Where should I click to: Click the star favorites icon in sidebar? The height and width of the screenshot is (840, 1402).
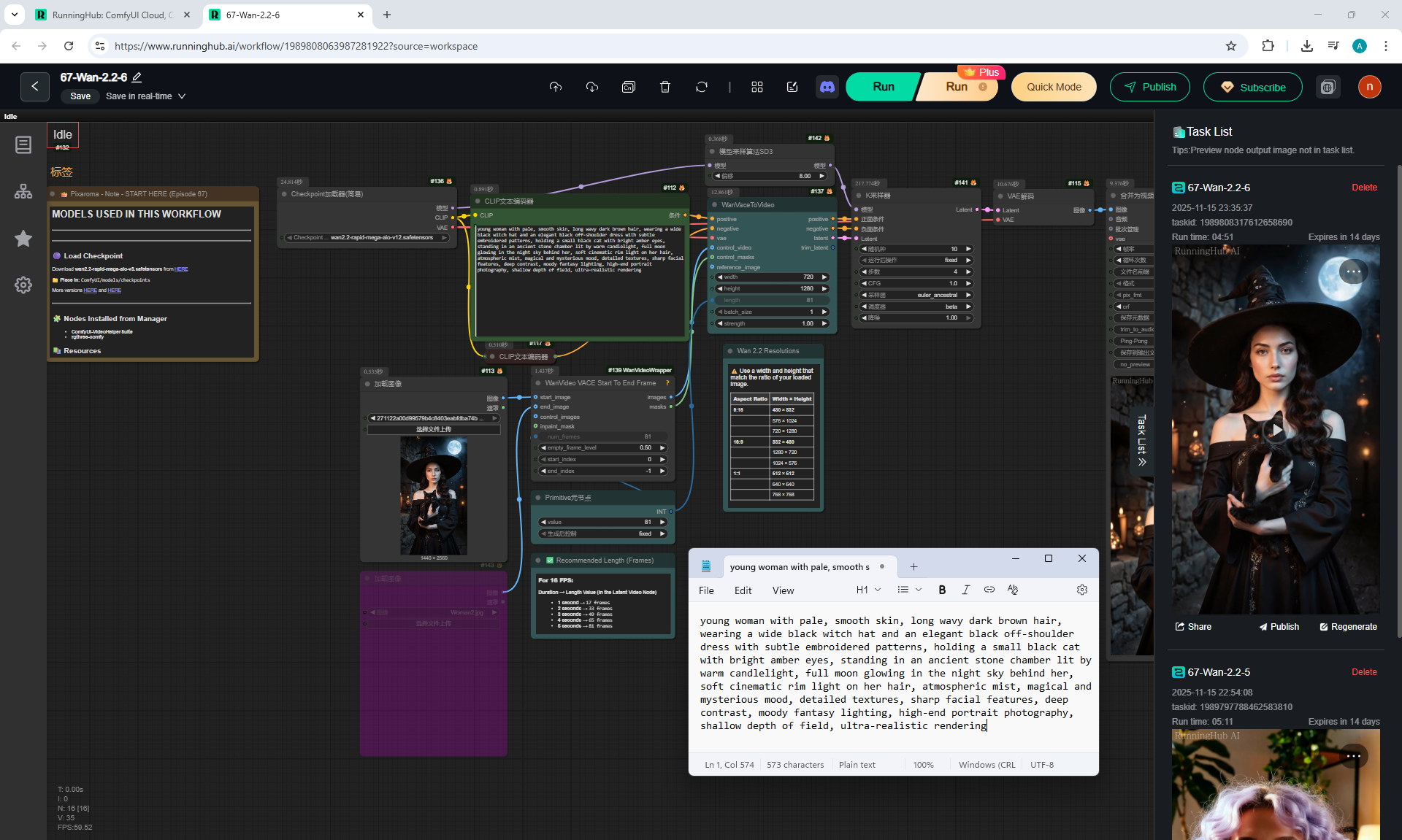(x=23, y=239)
